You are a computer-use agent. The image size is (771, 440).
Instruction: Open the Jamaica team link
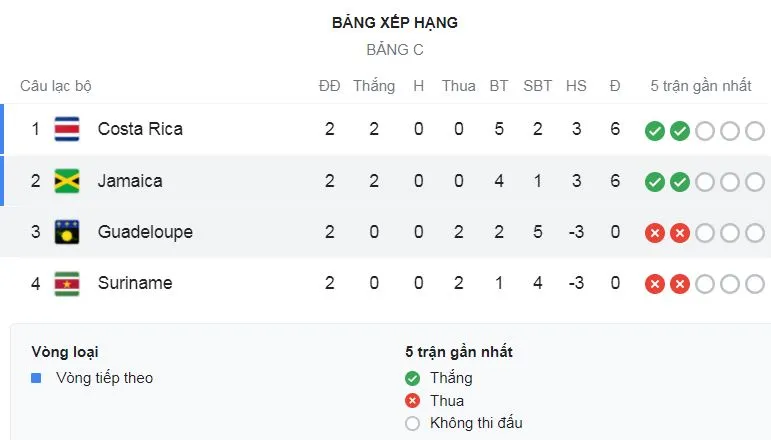click(130, 181)
